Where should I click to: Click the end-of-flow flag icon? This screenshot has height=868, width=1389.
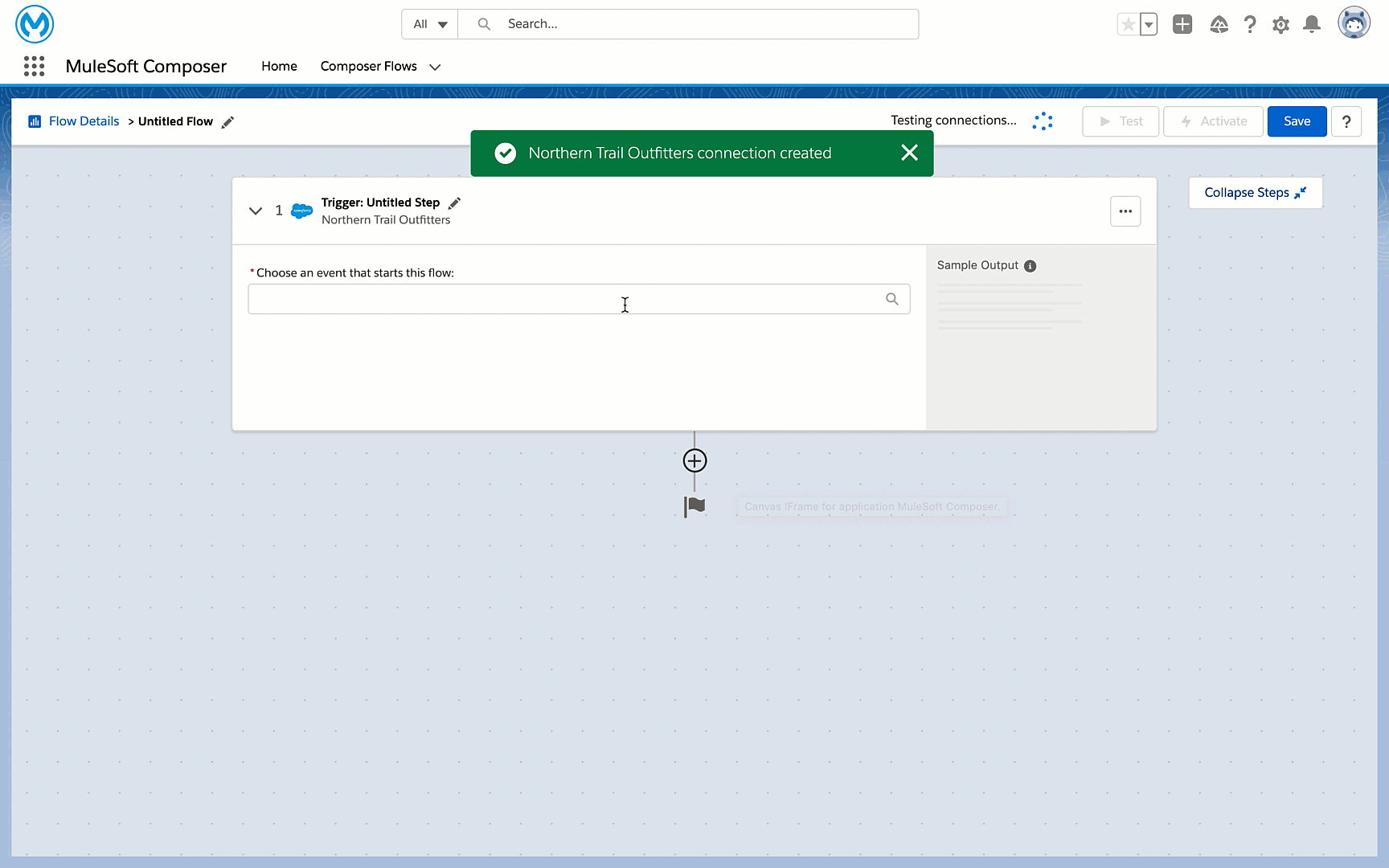click(x=694, y=506)
